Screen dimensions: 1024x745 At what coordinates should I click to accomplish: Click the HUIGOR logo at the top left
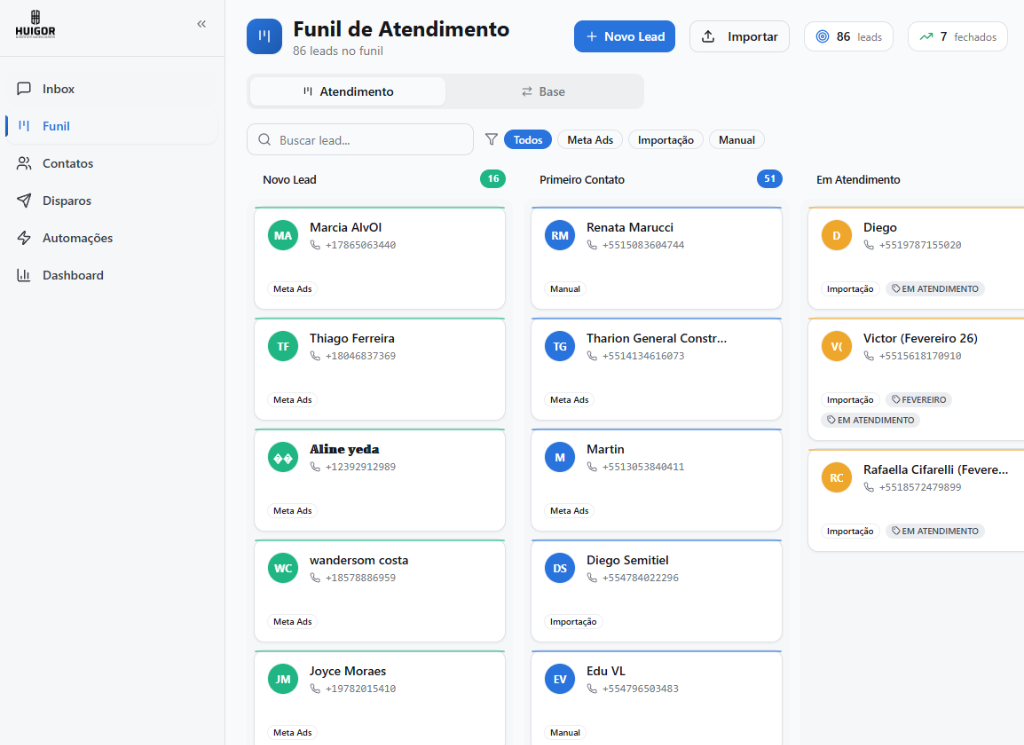(35, 24)
